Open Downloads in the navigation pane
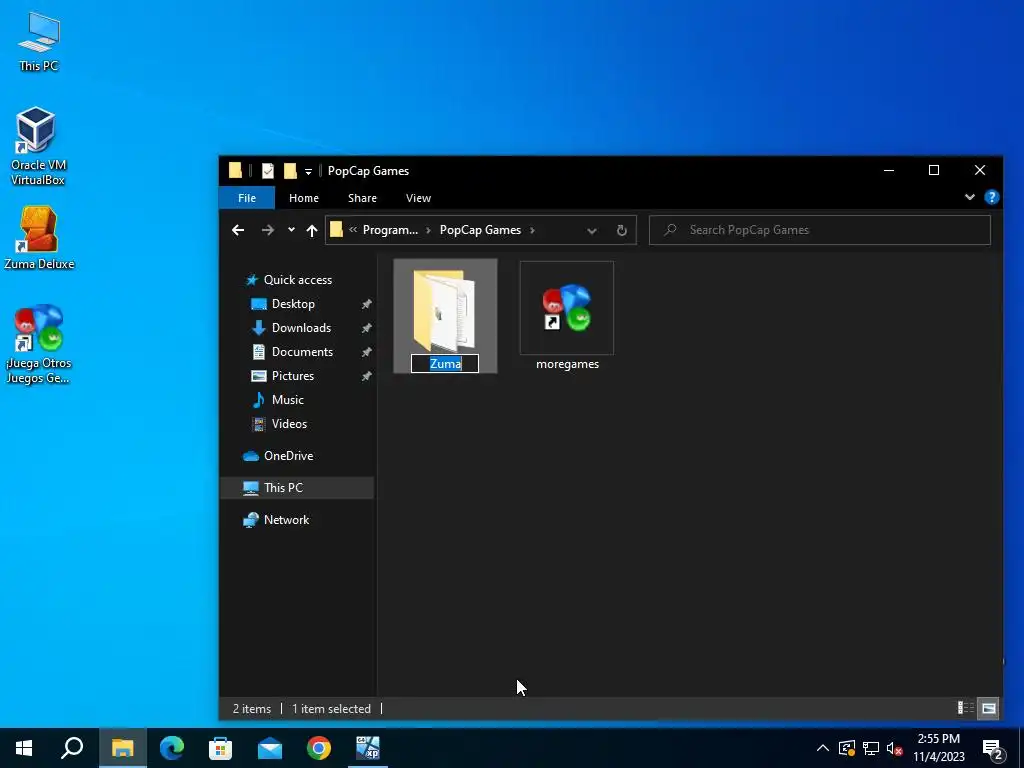 [301, 328]
